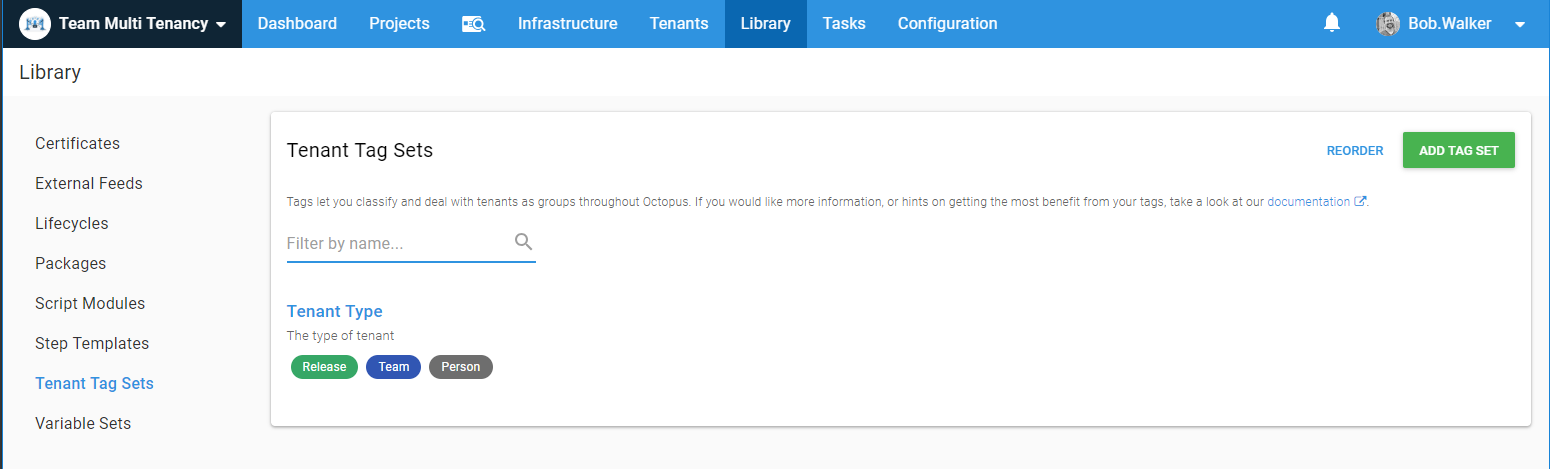Open the Configuration menu

[947, 23]
